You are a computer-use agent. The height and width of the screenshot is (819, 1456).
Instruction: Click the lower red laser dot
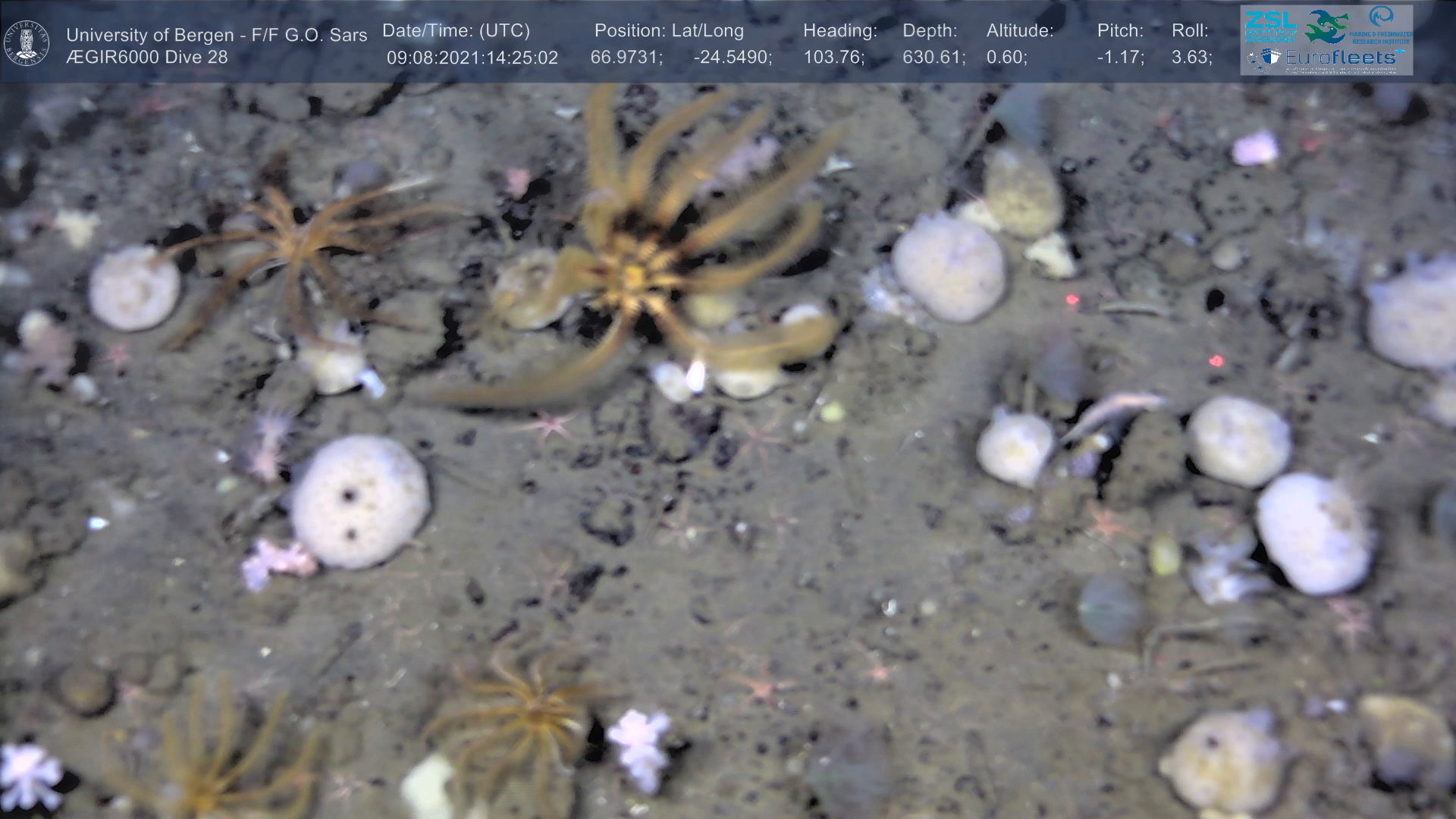click(1216, 360)
